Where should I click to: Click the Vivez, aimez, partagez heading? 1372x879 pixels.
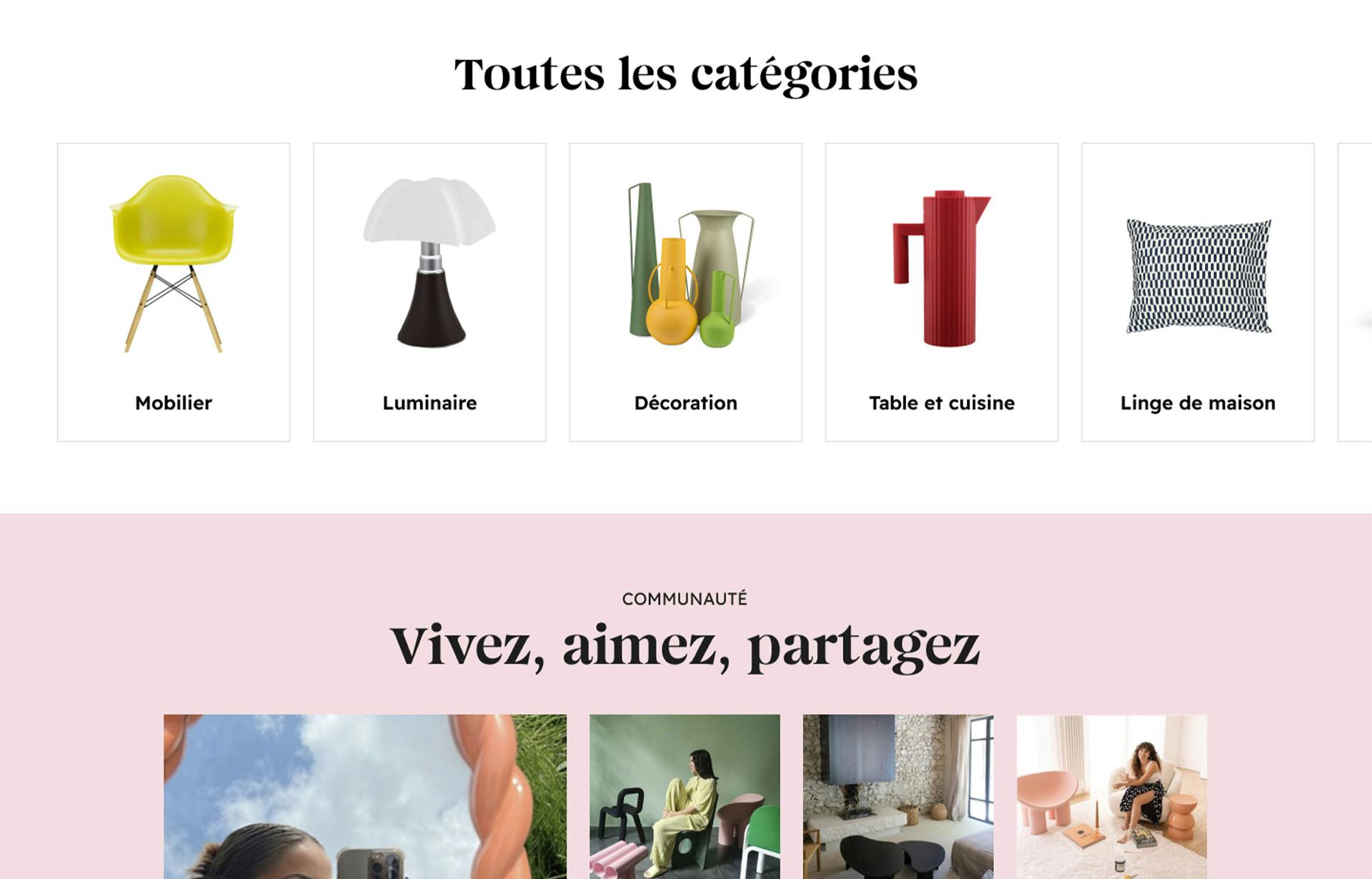[x=685, y=646]
